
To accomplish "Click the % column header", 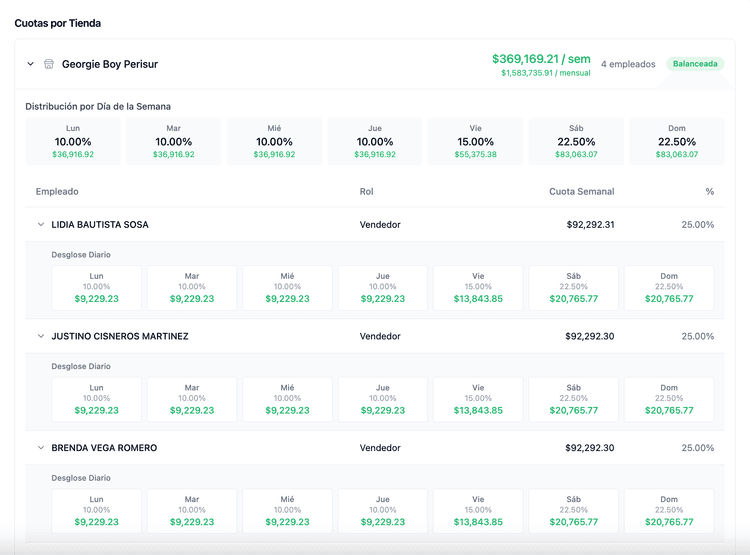I will [709, 191].
